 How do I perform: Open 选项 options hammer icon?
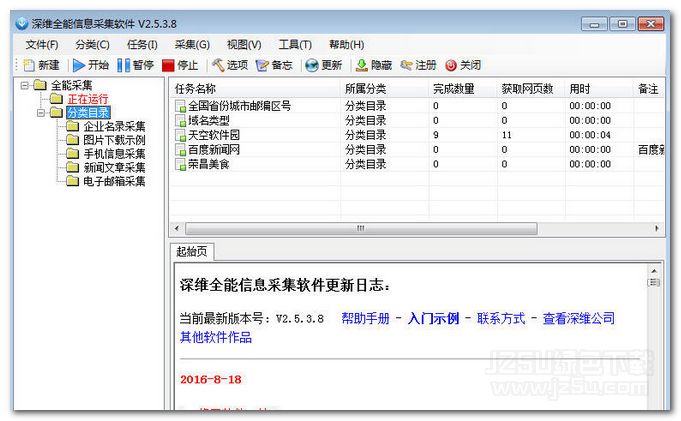click(x=218, y=65)
